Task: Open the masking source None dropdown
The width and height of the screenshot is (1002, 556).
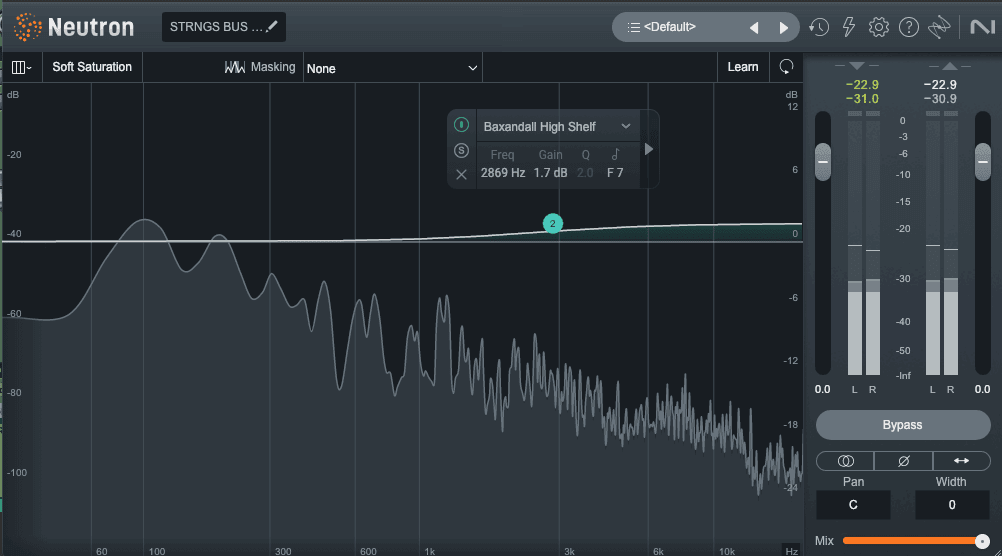Action: [x=392, y=68]
